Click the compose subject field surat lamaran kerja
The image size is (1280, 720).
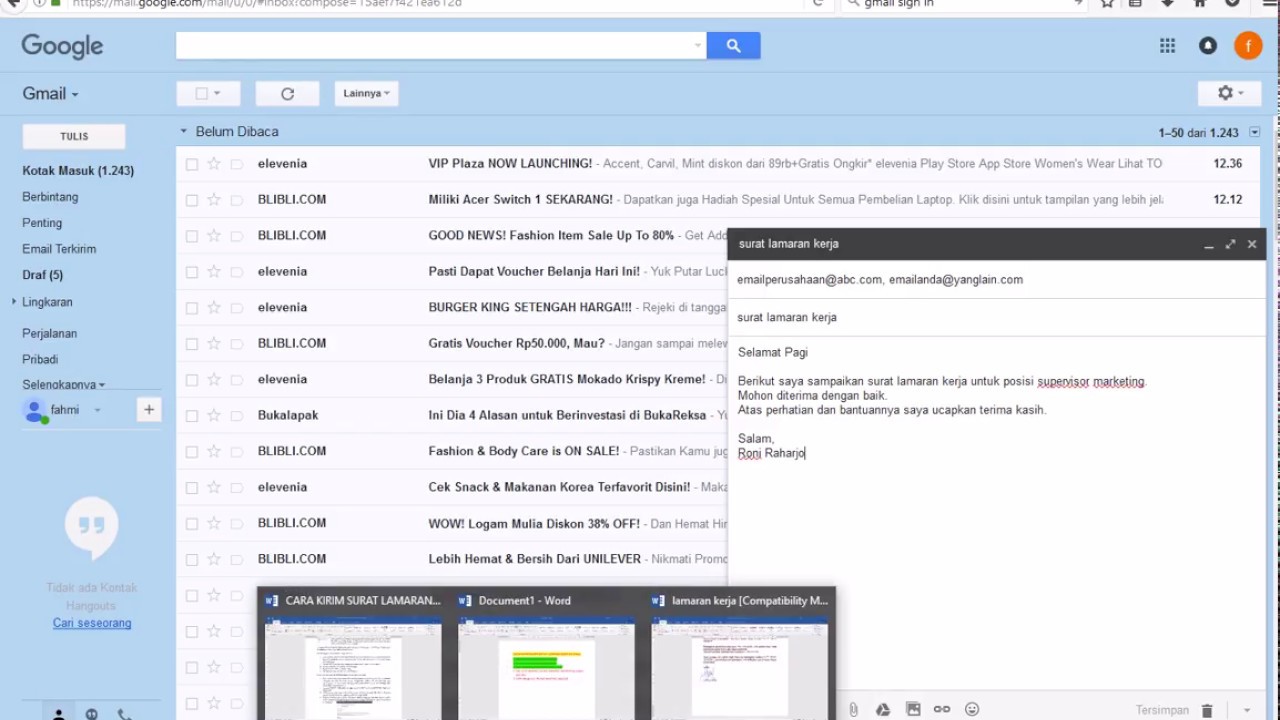[x=996, y=317]
